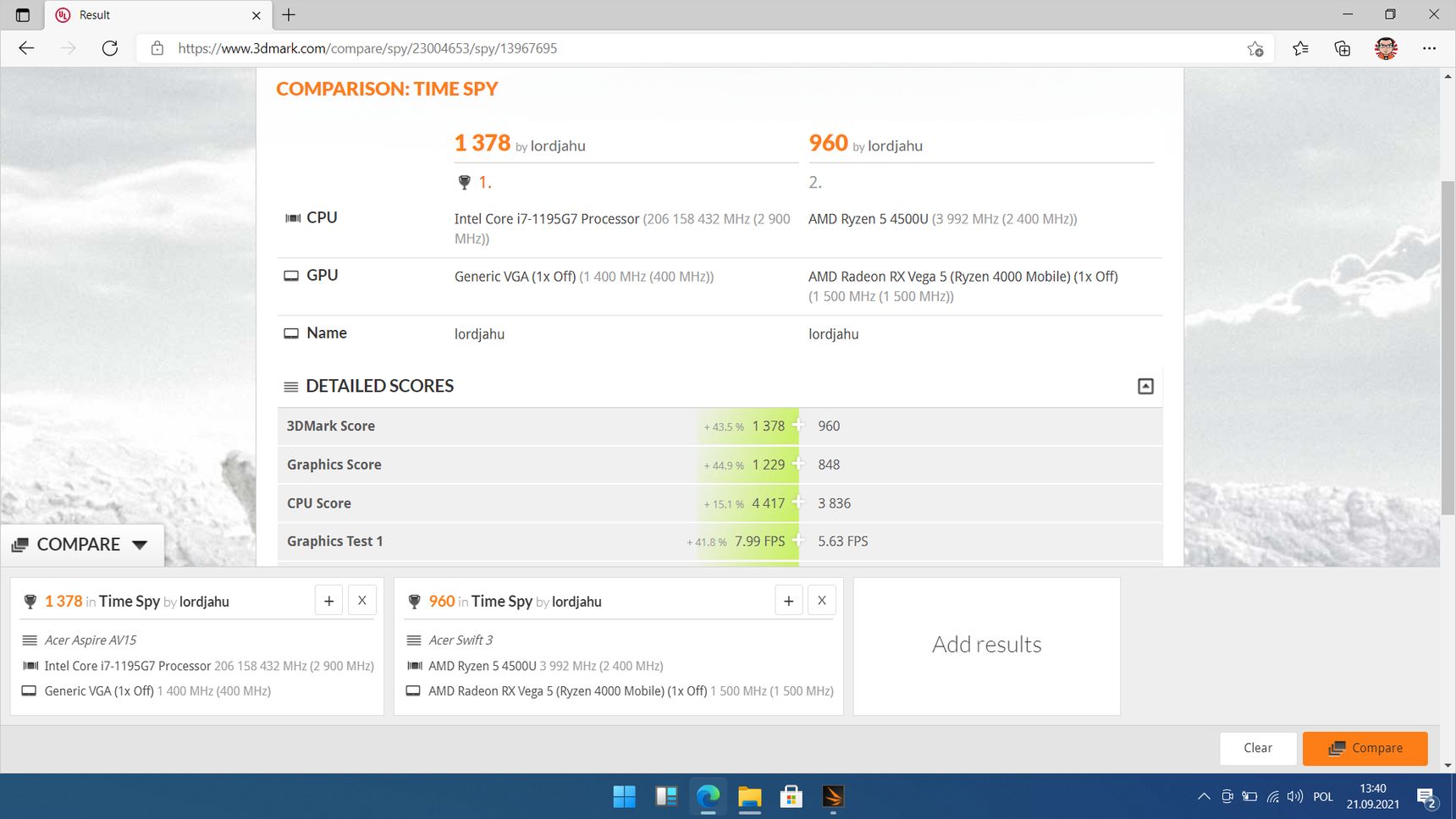Clear all compared results
The image size is (1456, 819).
1258,748
